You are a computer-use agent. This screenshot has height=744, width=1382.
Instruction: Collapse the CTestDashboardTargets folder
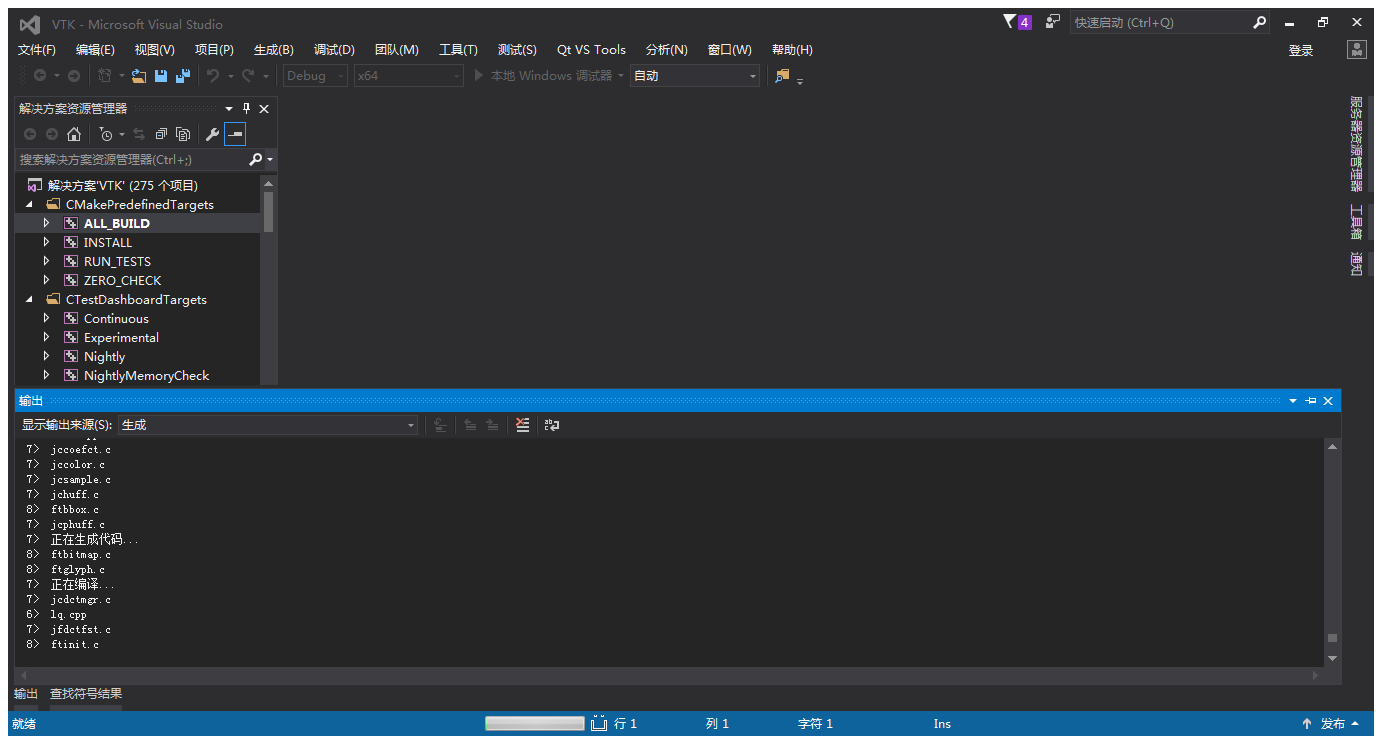pos(29,299)
